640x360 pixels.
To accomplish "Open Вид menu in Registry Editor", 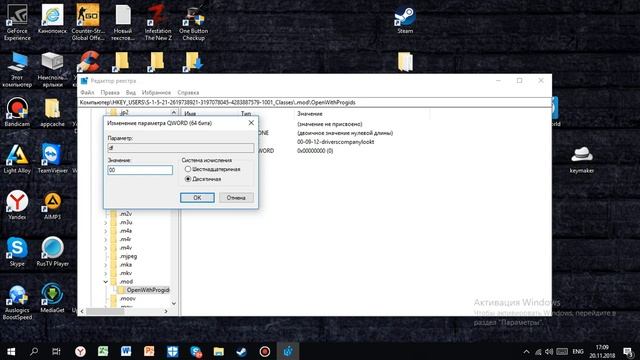I will click(x=131, y=93).
